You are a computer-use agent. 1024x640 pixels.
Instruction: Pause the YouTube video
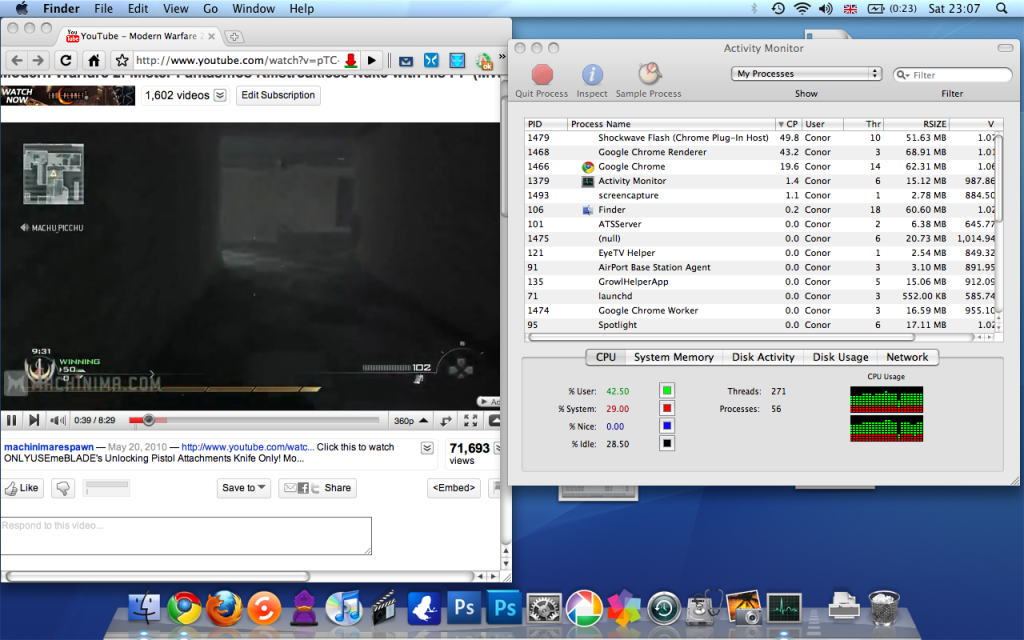pos(11,421)
